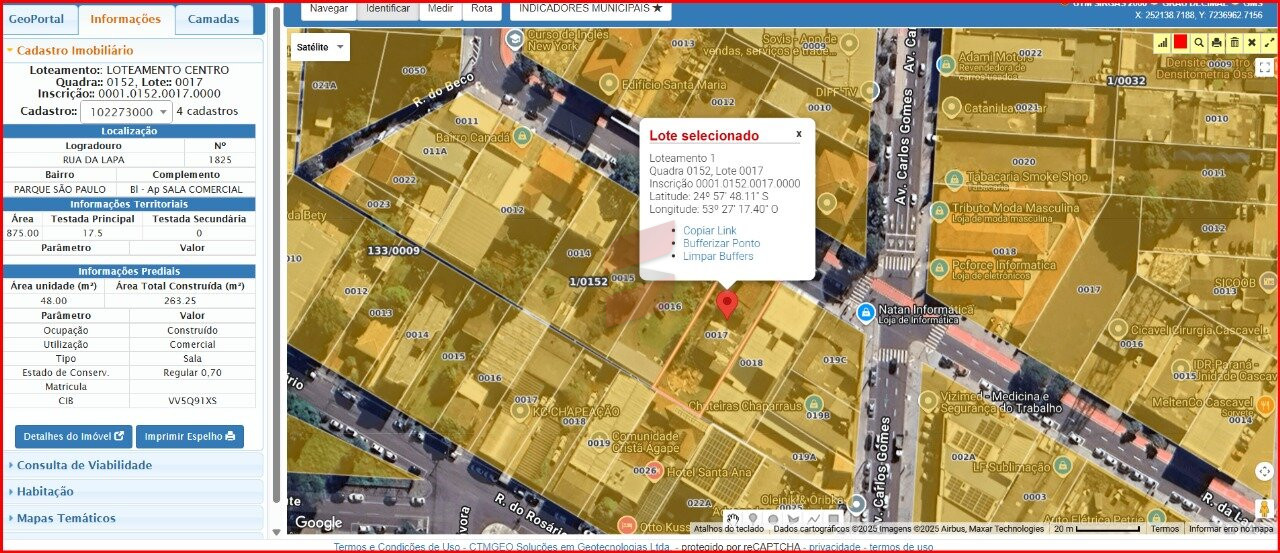Select the hand pan drawing tool
1280x553 pixels.
tap(733, 519)
